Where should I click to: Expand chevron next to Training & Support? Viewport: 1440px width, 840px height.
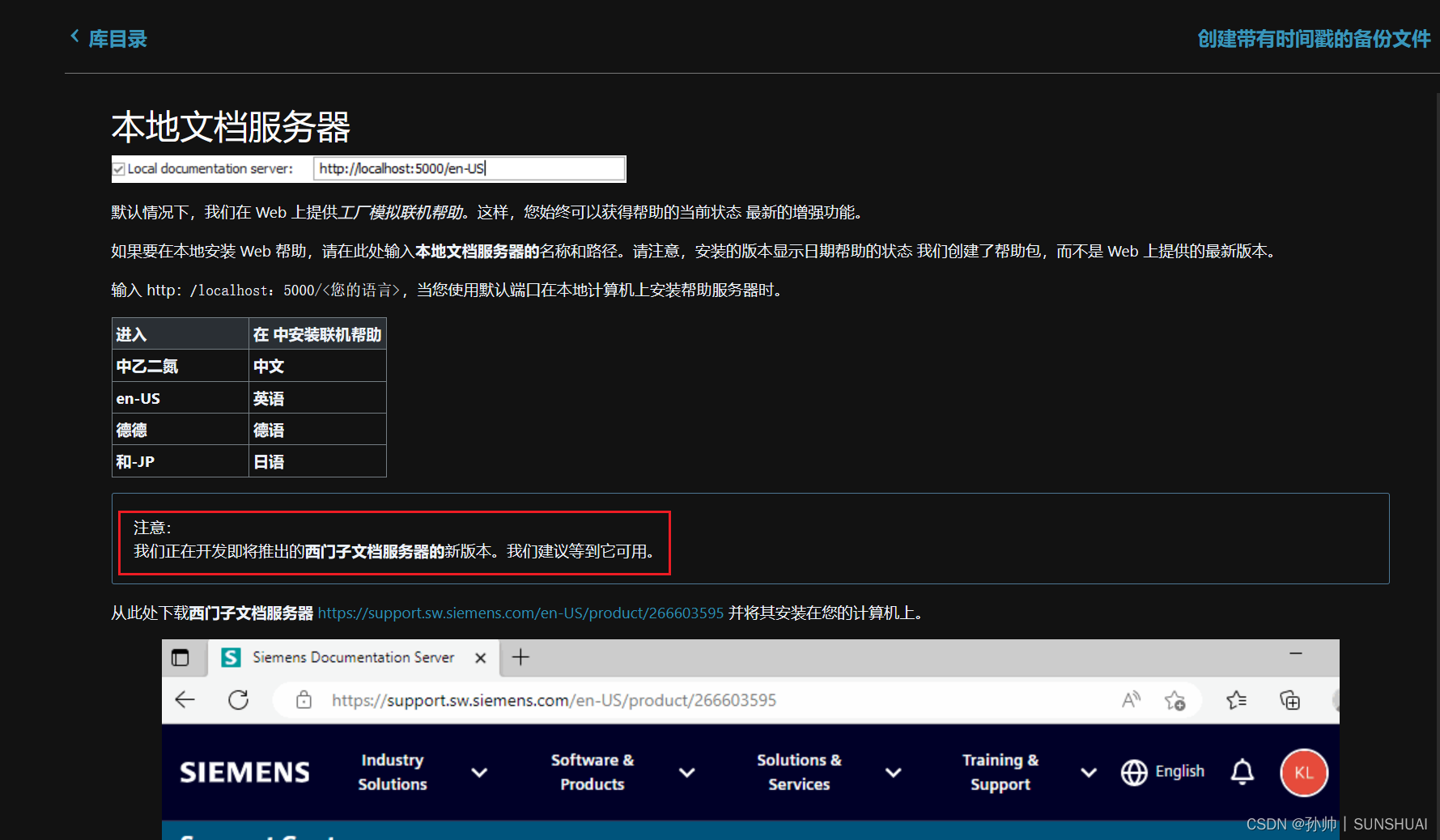coord(1089,773)
